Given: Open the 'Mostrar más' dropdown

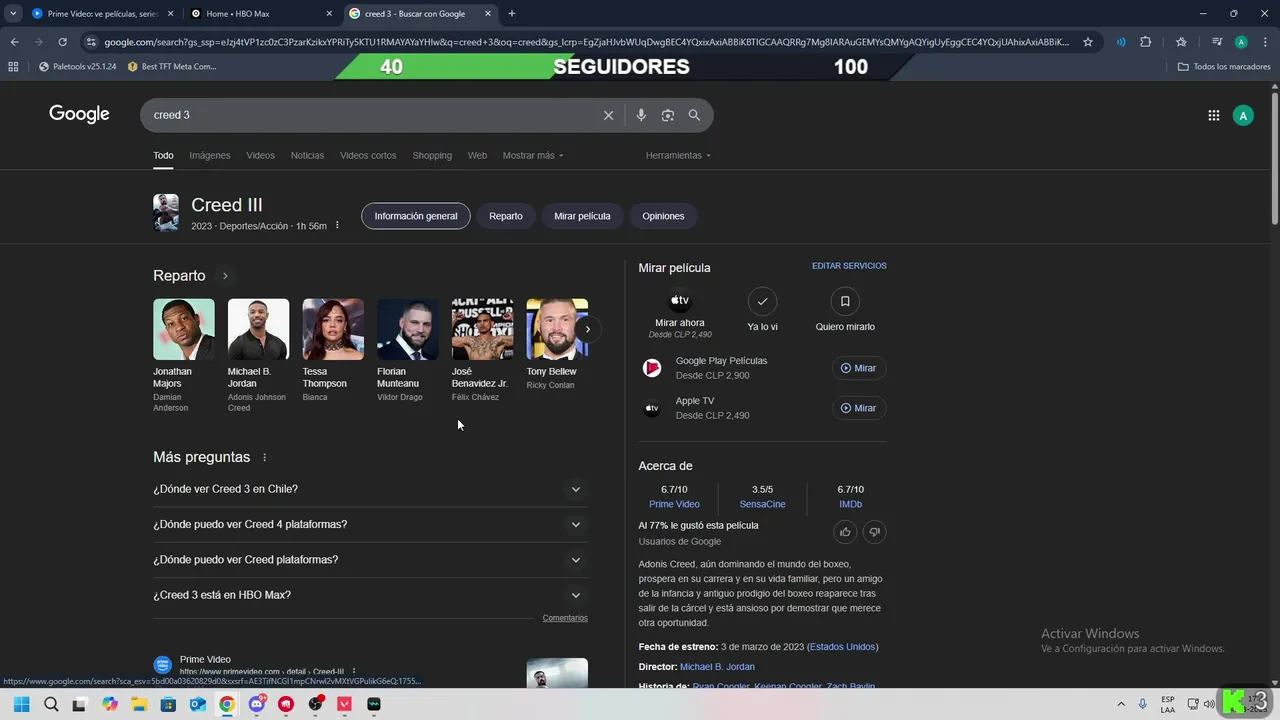Looking at the screenshot, I should coord(533,155).
